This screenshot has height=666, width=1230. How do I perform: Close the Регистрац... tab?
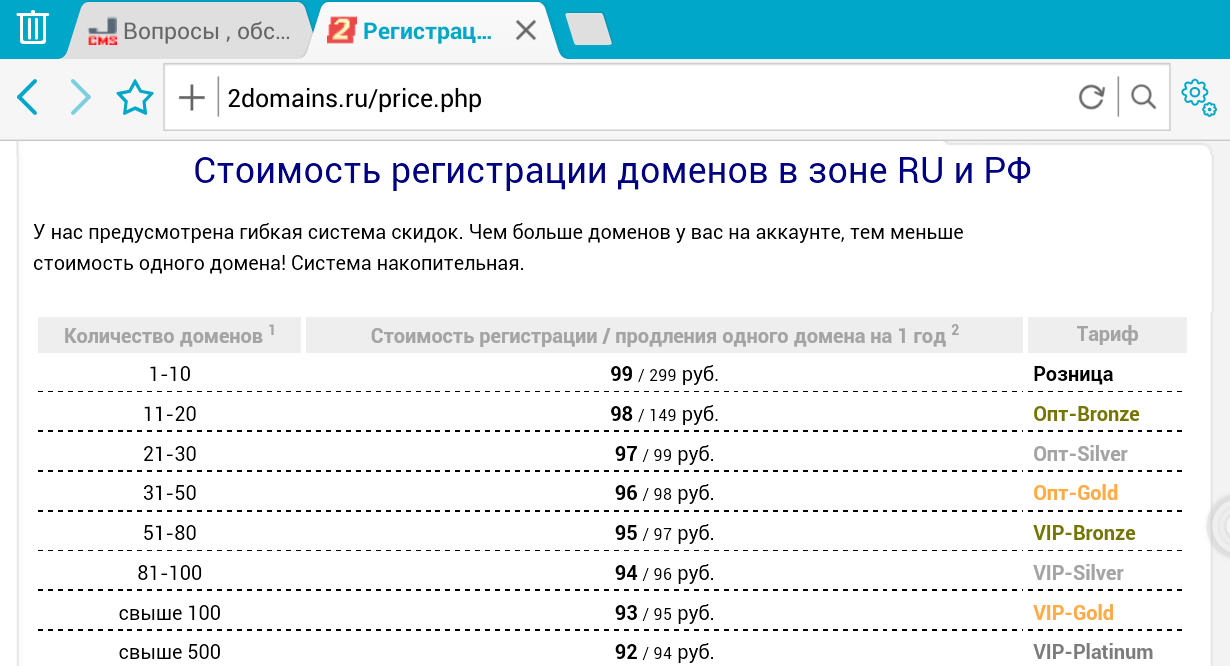pos(526,31)
